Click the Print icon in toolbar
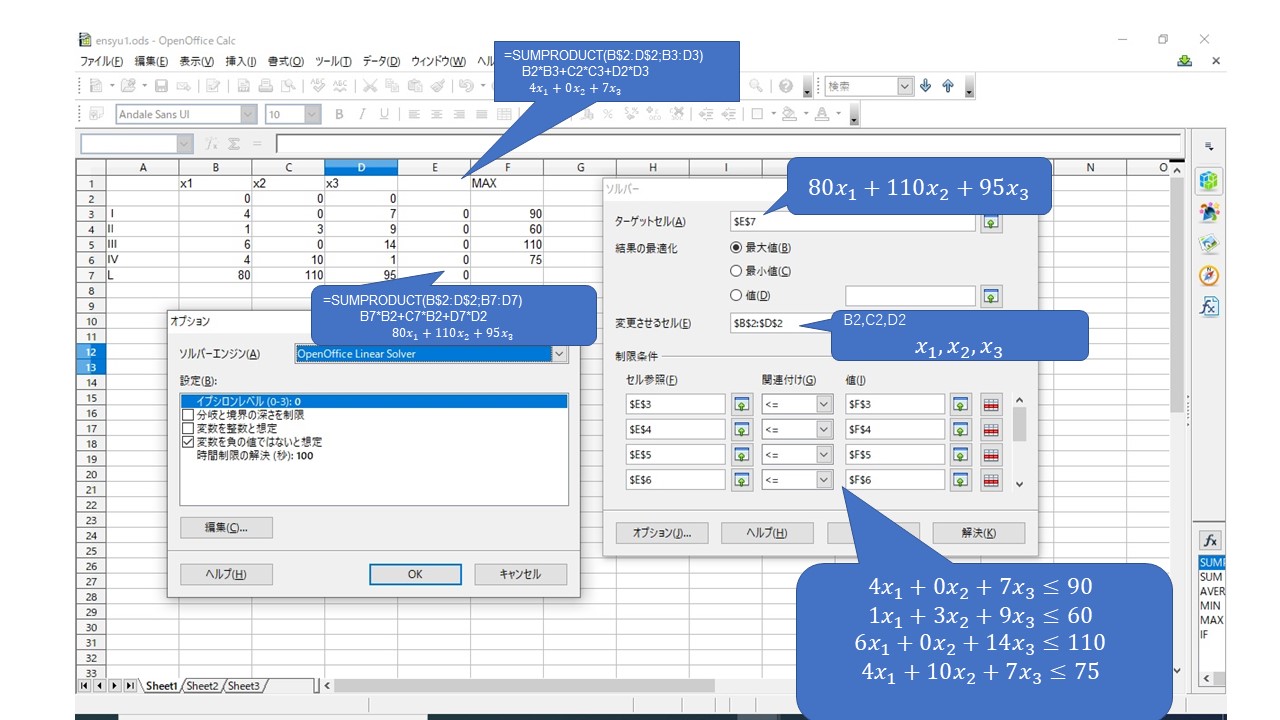This screenshot has height=720, width=1280. click(266, 87)
